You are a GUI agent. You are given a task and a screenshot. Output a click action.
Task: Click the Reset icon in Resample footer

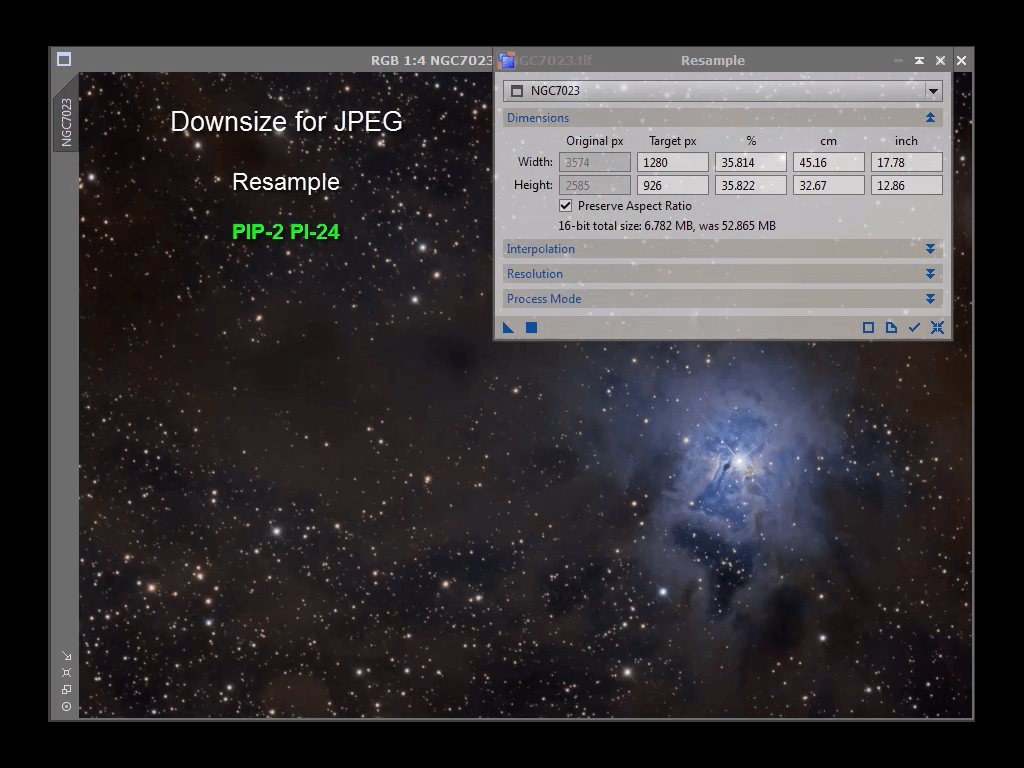[937, 327]
